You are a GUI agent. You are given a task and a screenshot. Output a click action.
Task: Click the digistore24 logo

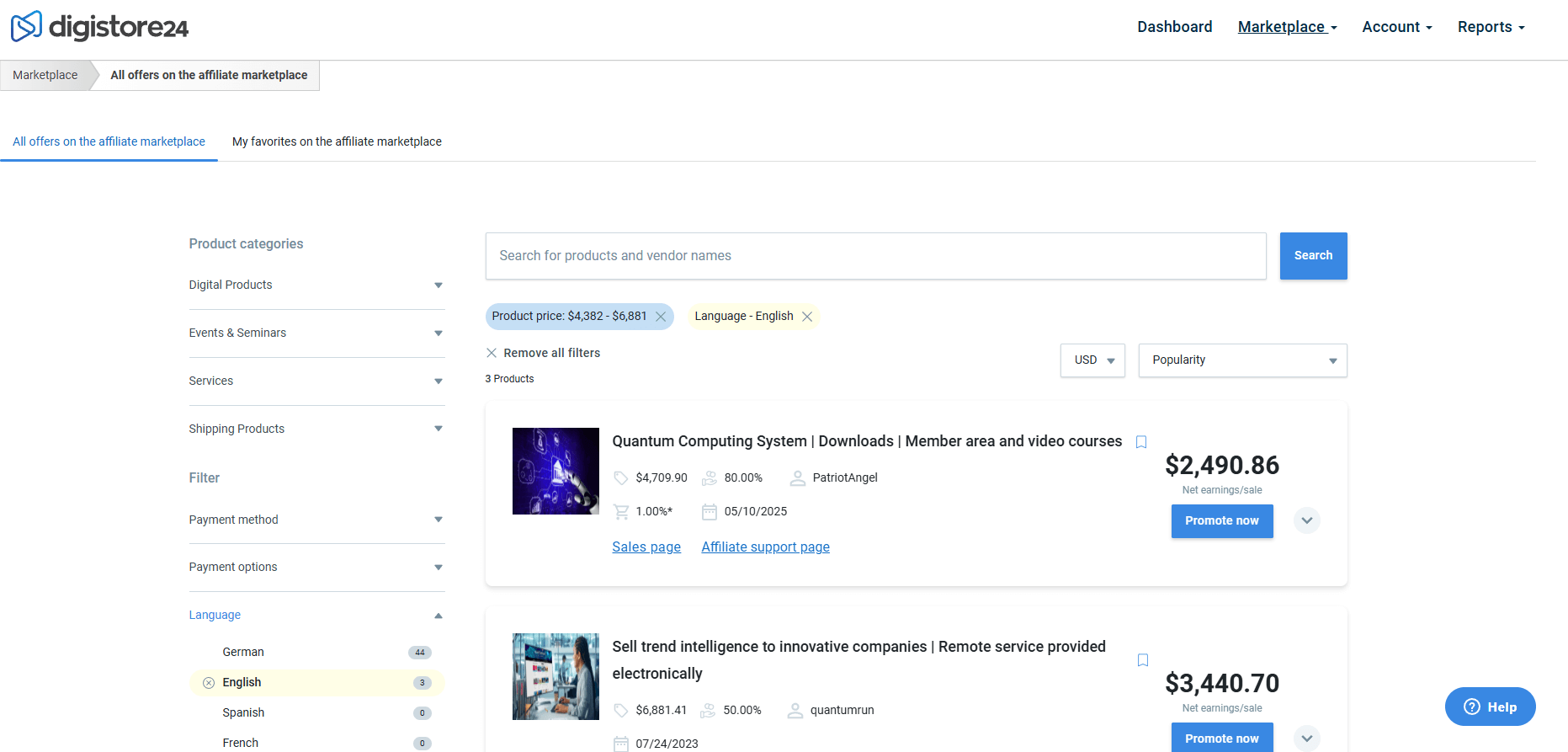(x=99, y=27)
